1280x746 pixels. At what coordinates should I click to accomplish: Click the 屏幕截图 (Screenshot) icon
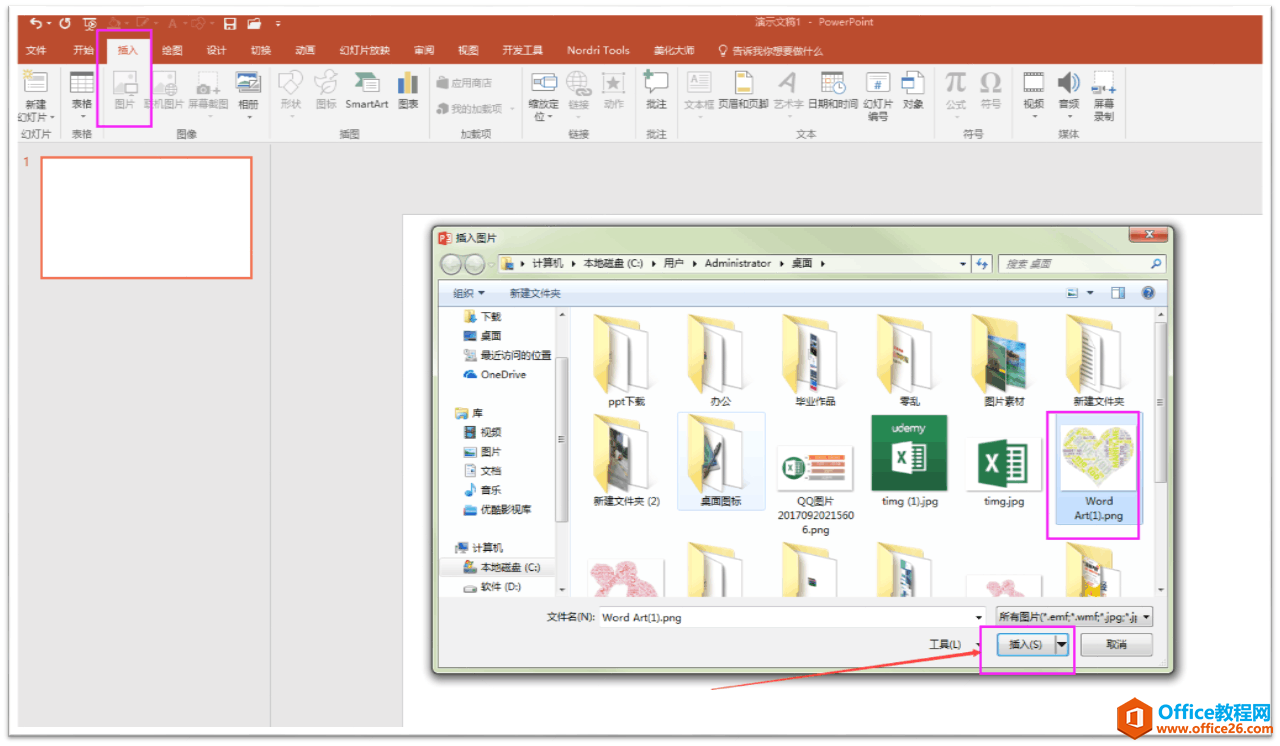[x=208, y=88]
